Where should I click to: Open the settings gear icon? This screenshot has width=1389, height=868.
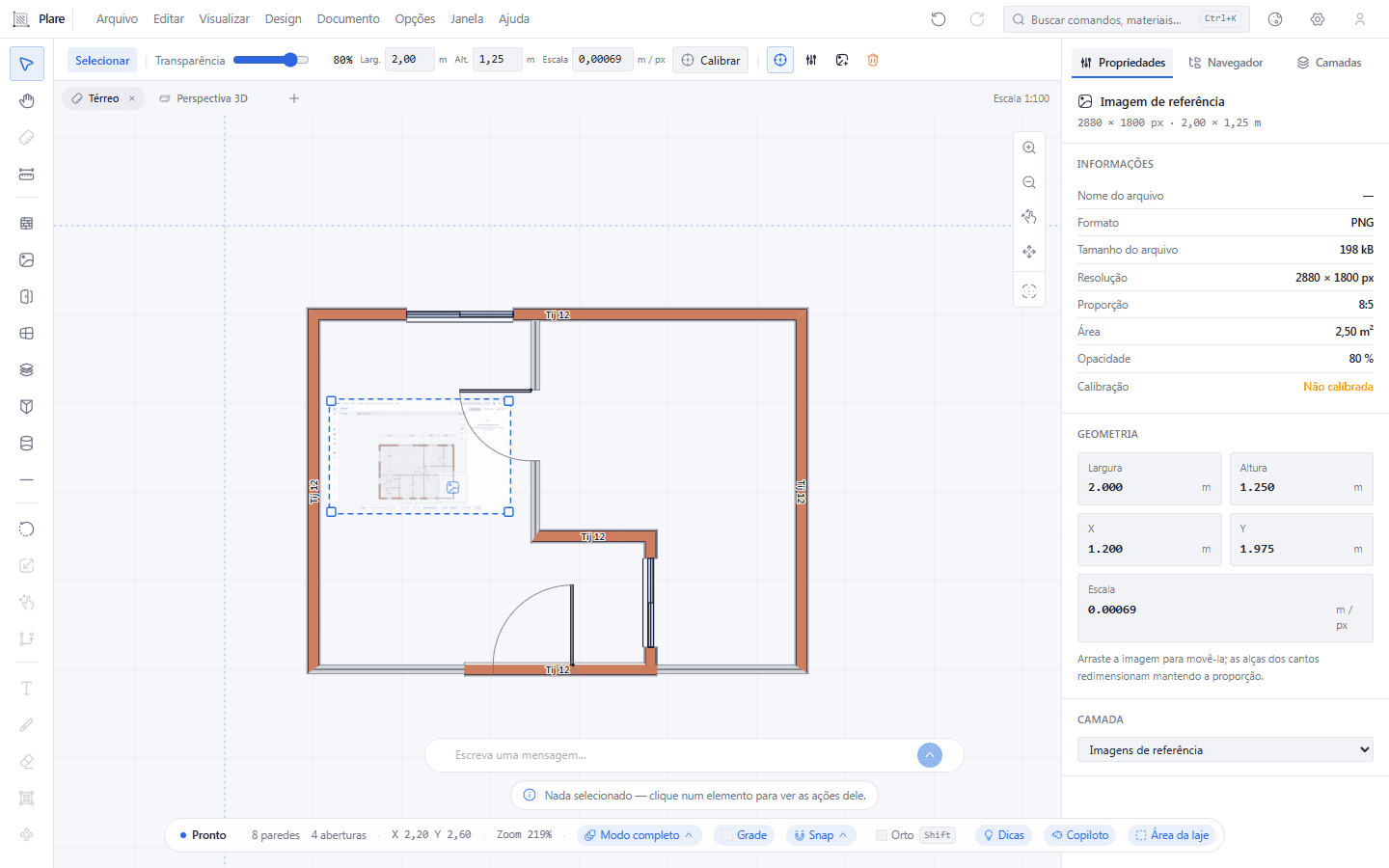[1318, 19]
